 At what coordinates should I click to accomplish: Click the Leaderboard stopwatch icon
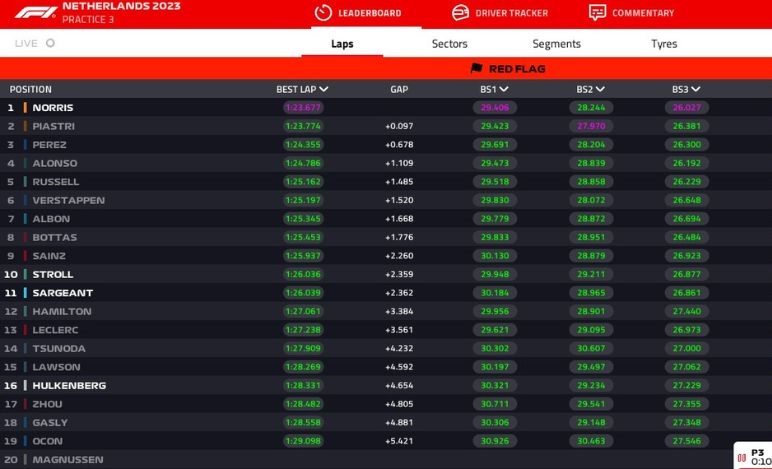point(322,13)
